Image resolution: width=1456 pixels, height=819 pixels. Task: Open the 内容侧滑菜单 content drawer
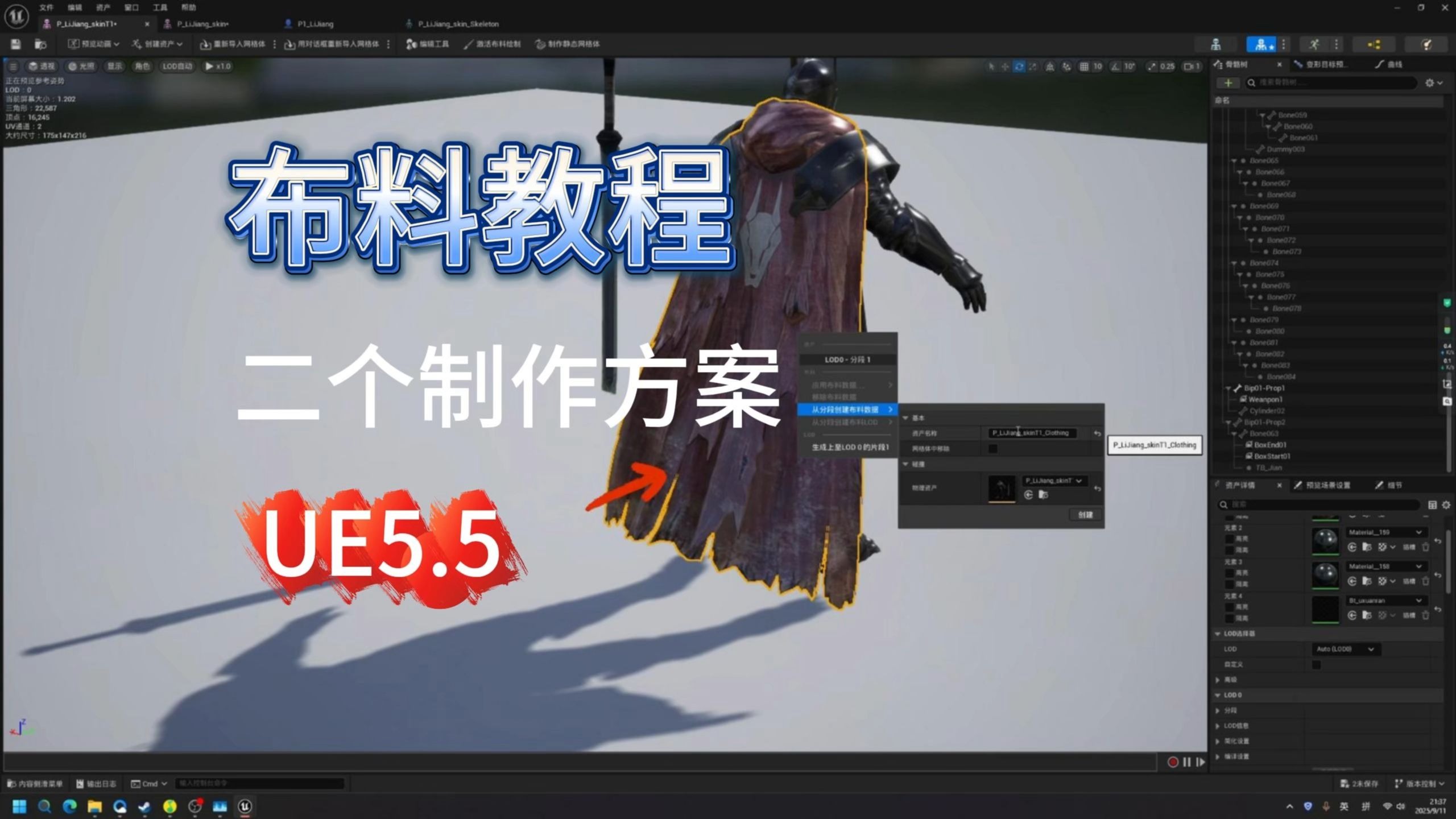pos(35,784)
